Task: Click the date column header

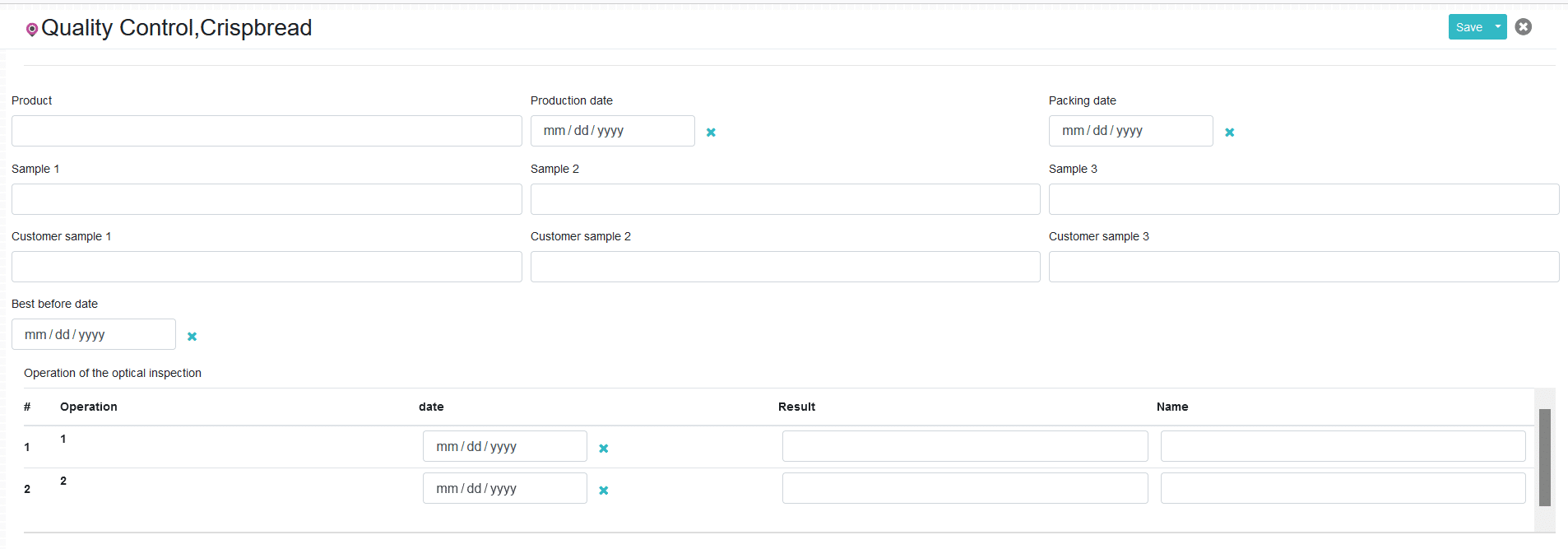Action: (x=431, y=407)
